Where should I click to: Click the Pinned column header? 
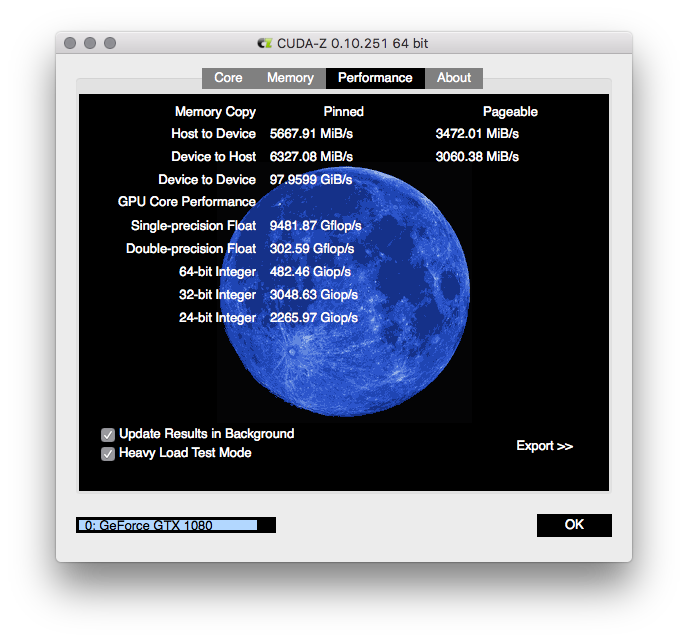344,111
